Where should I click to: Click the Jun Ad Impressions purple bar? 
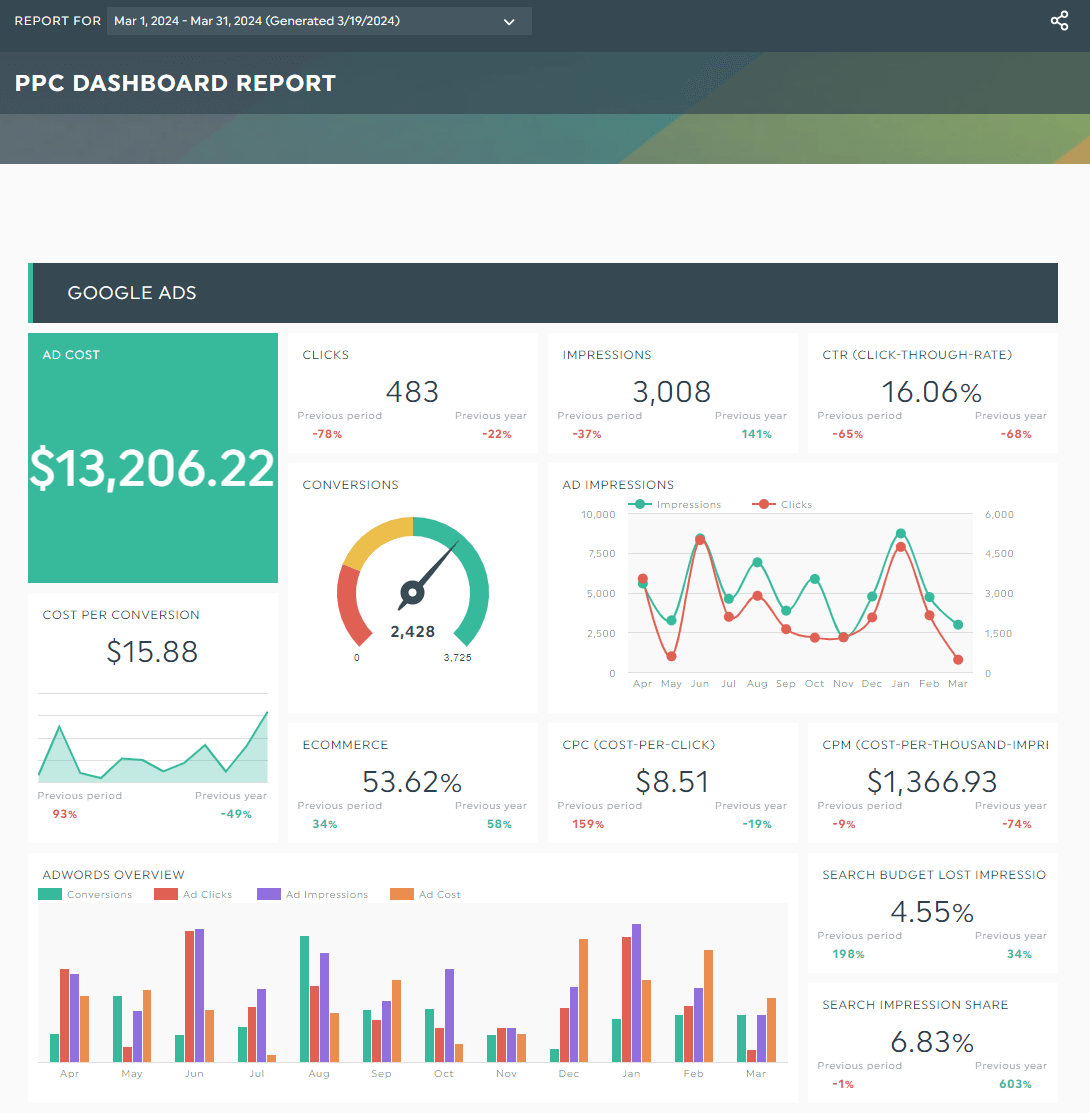199,995
